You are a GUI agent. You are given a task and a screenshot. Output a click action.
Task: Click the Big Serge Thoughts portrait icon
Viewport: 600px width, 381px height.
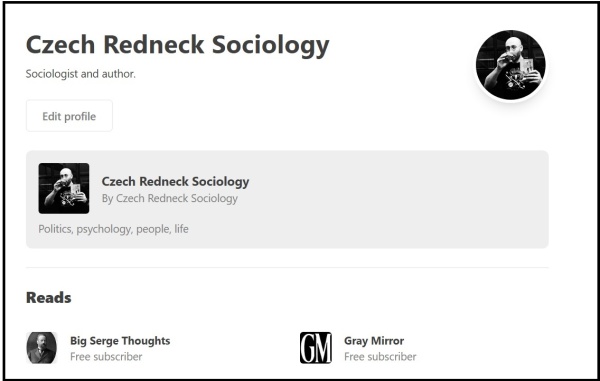point(42,348)
